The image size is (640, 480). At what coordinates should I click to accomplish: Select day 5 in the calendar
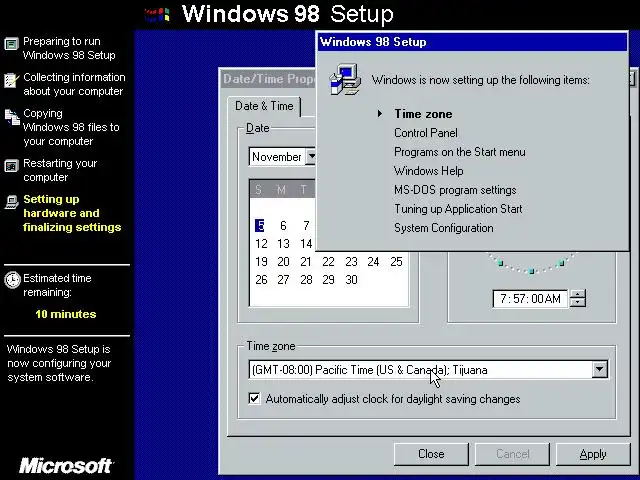(260, 225)
